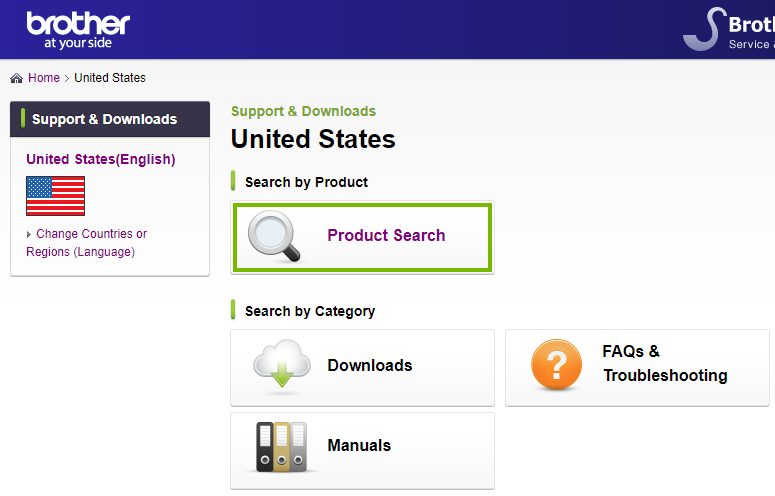This screenshot has height=496, width=775.
Task: Click the magnifying glass search icon
Action: 274,236
